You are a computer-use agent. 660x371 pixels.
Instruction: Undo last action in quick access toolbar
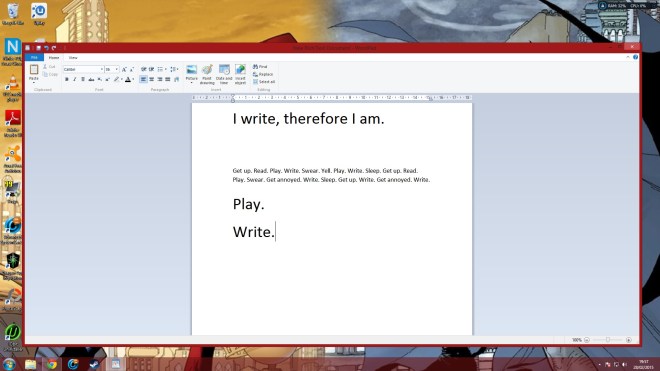(x=46, y=48)
